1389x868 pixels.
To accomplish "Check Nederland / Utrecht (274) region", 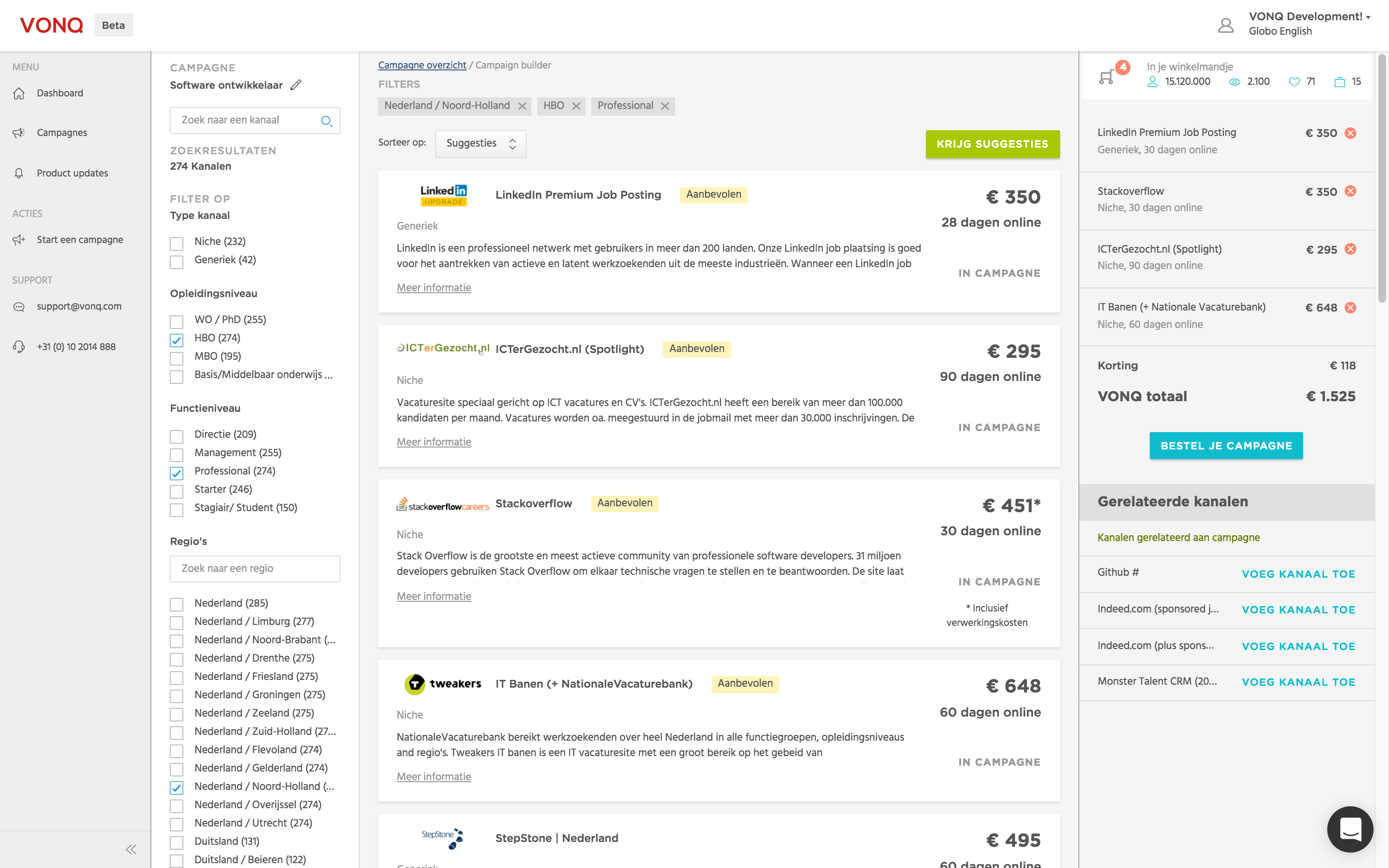I will [x=176, y=825].
